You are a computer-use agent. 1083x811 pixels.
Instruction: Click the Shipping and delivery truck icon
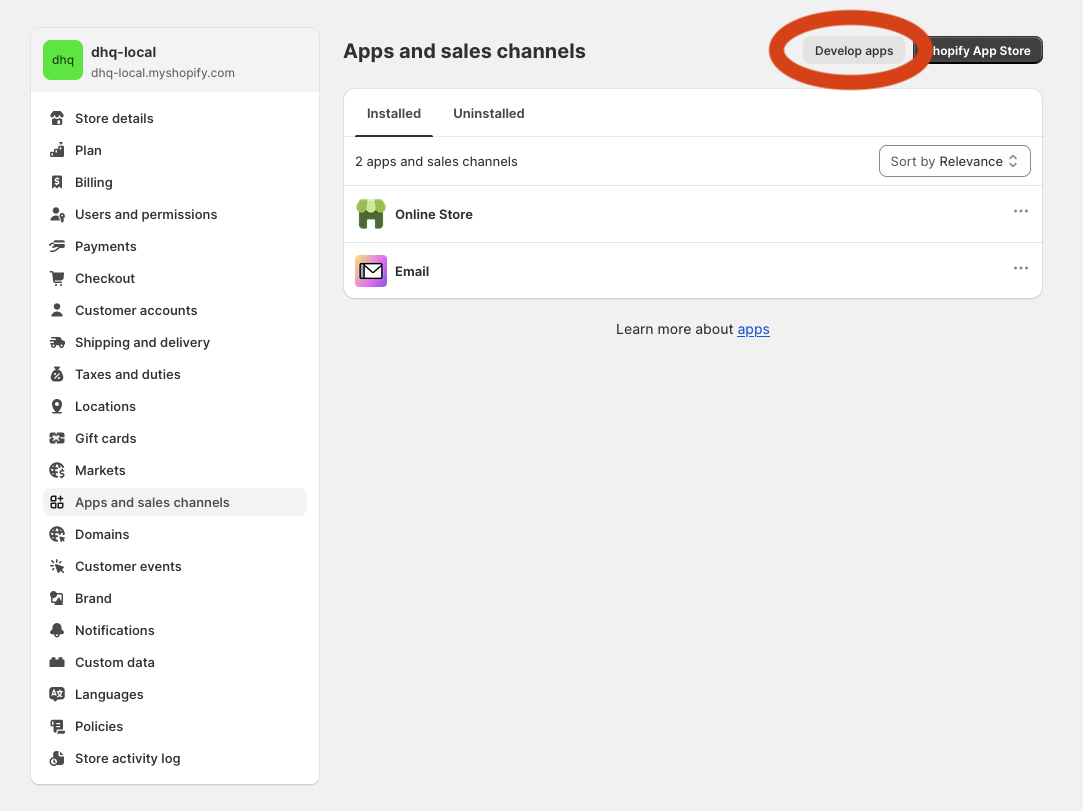[x=57, y=342]
